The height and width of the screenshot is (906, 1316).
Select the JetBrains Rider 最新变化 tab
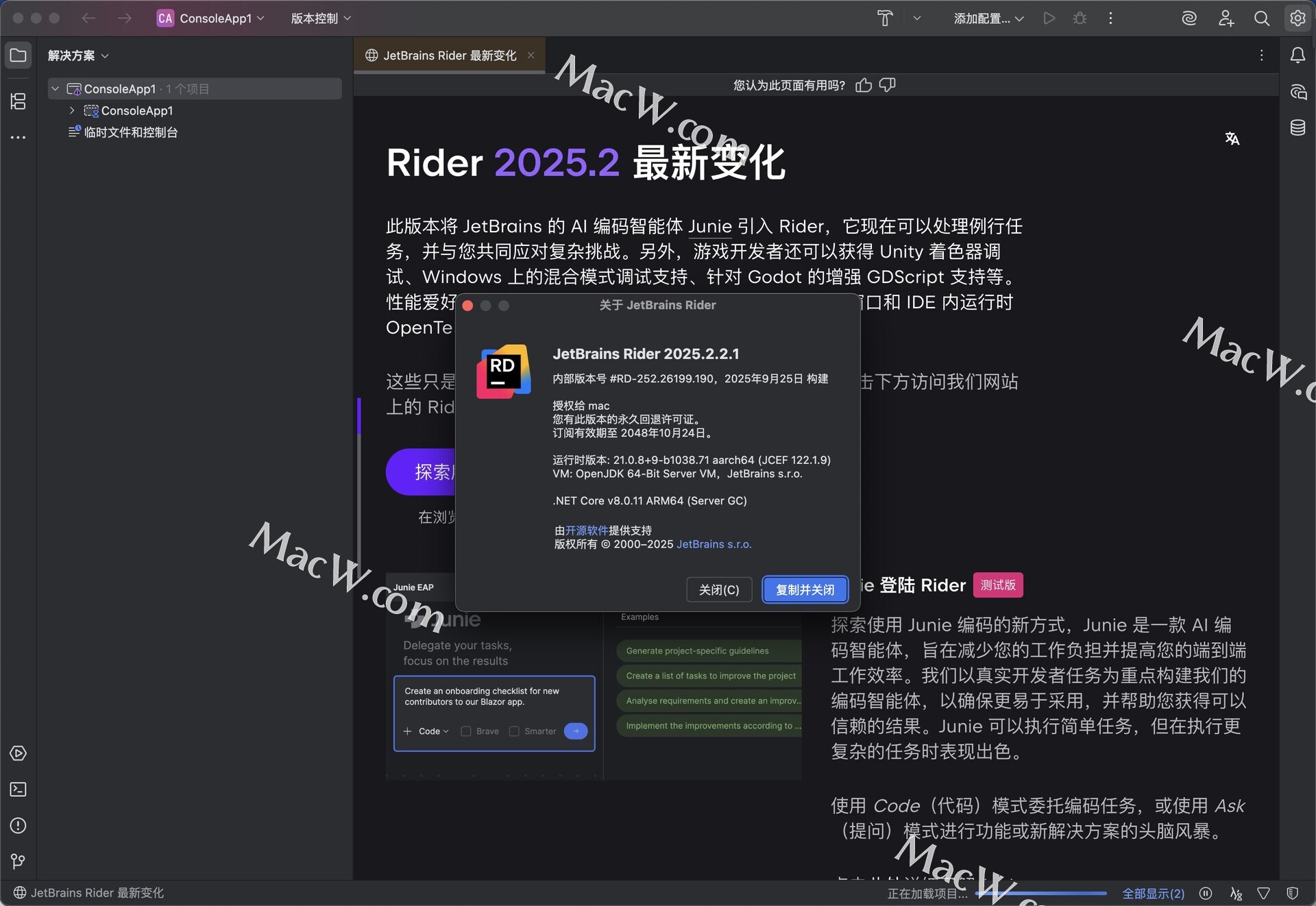click(x=449, y=56)
